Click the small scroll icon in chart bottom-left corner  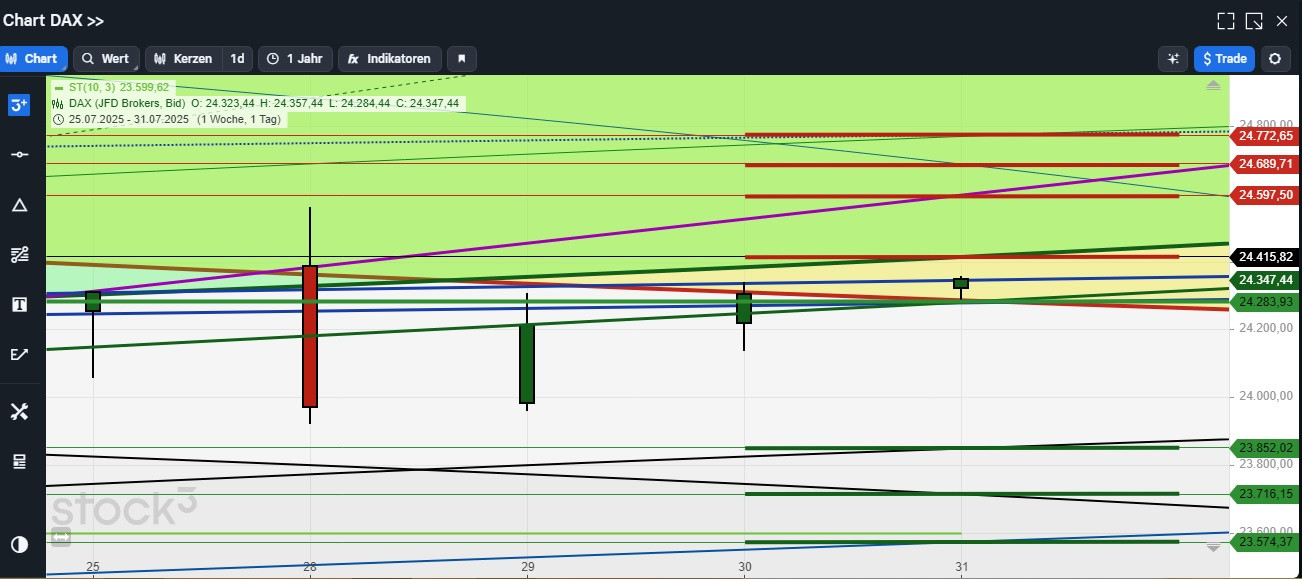pos(61,537)
